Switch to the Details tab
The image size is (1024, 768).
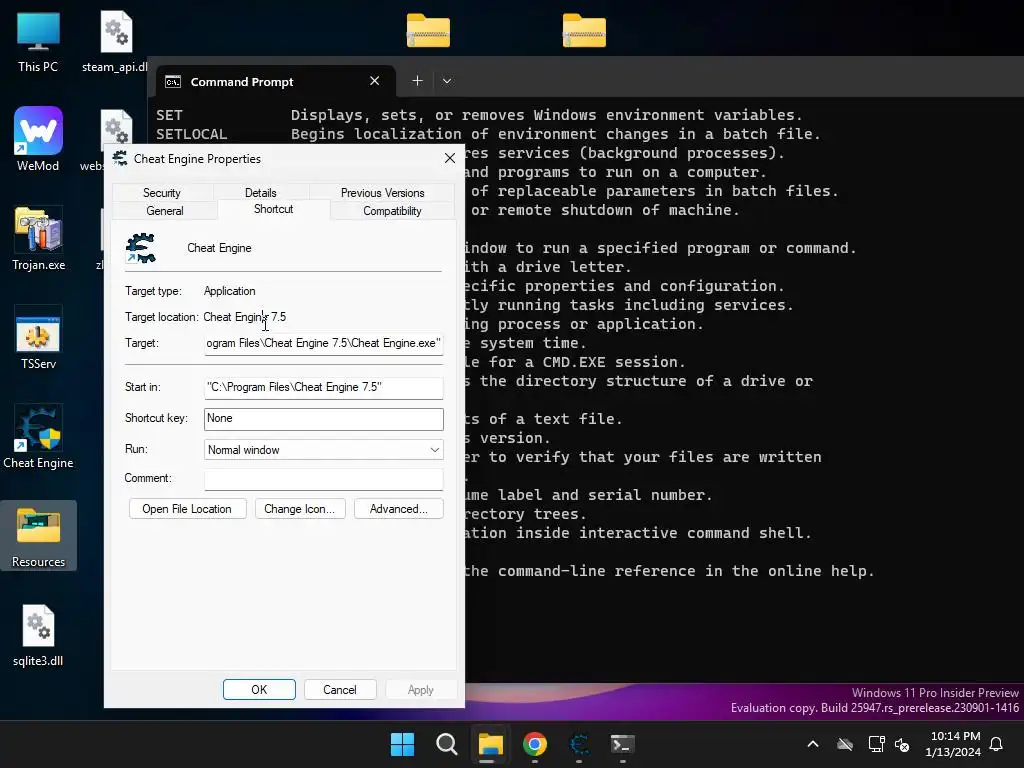tap(261, 193)
